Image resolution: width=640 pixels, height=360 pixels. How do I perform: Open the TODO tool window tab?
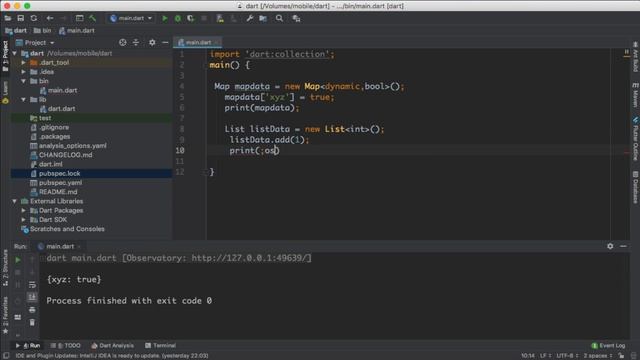[x=66, y=346]
